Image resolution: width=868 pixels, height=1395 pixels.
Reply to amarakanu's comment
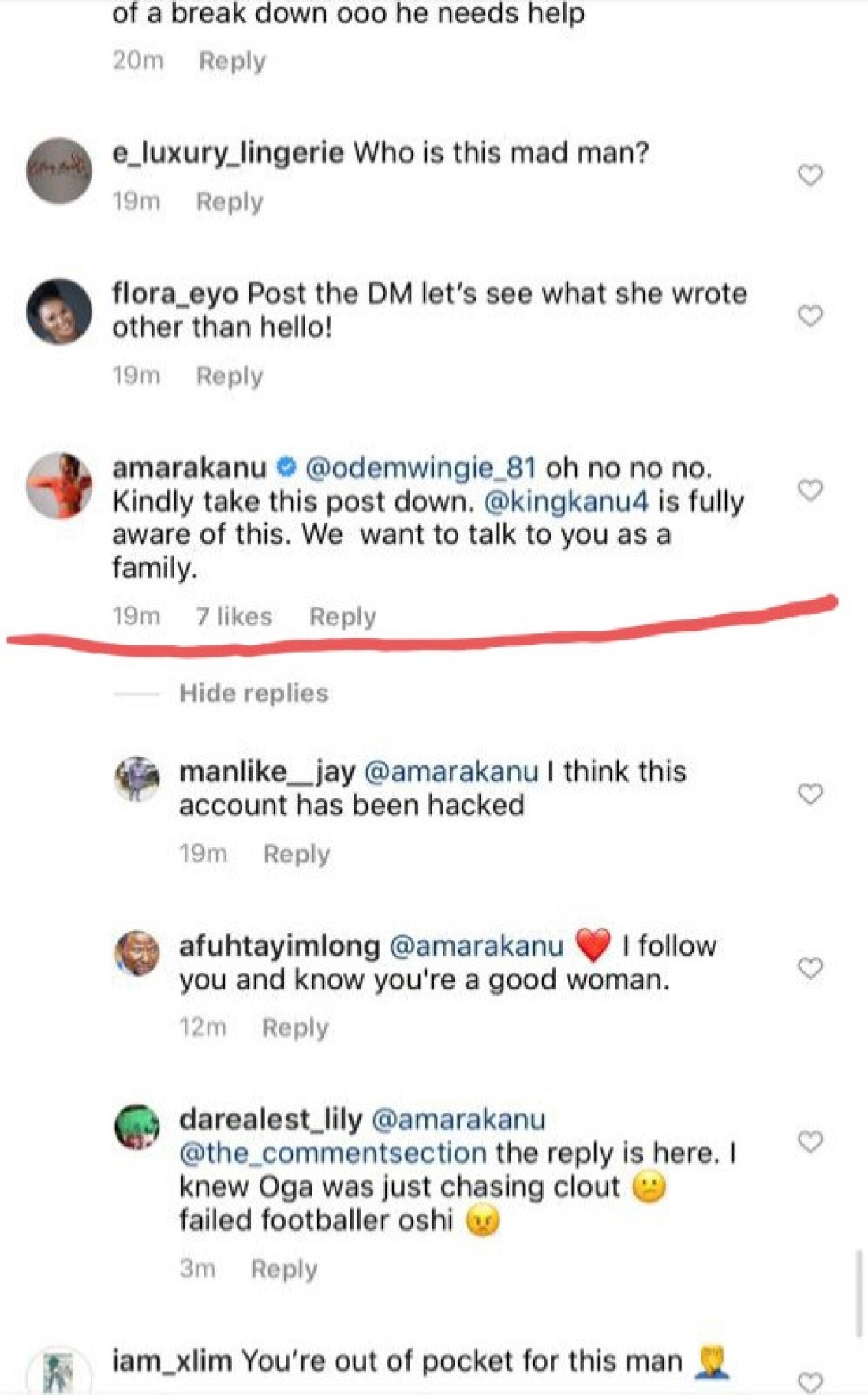(x=342, y=616)
